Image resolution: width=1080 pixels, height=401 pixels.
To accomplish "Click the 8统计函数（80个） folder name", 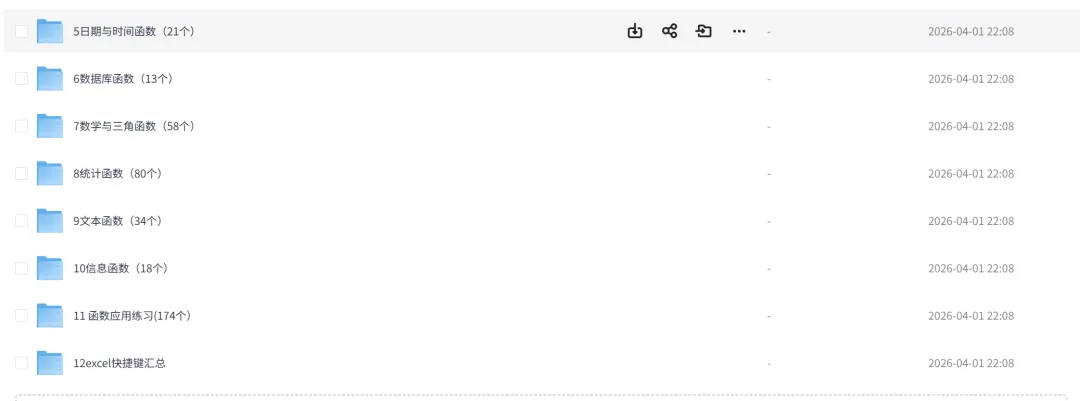I will pos(117,174).
